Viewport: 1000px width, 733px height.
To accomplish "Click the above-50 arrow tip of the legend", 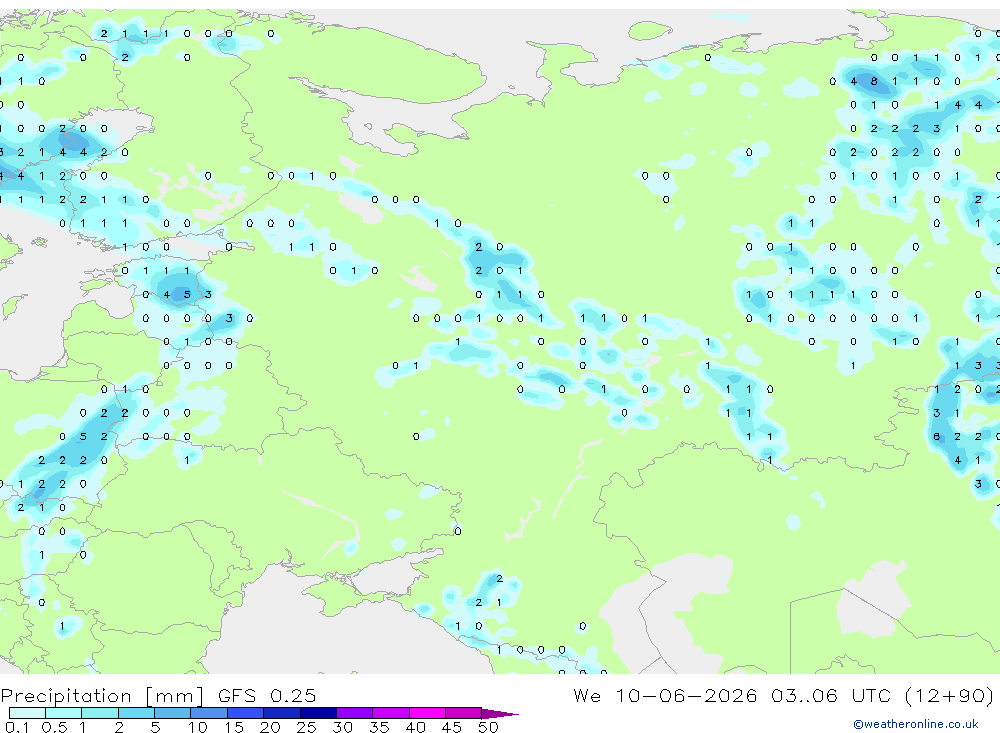I will [500, 714].
